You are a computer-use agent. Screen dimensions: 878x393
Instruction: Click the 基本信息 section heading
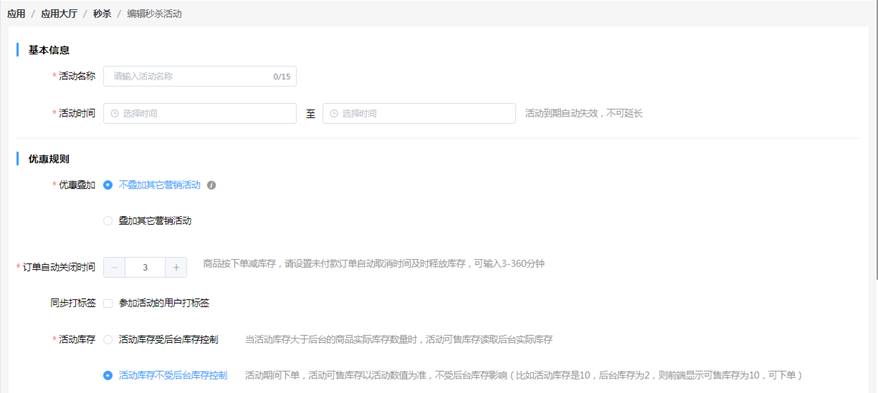(49, 50)
